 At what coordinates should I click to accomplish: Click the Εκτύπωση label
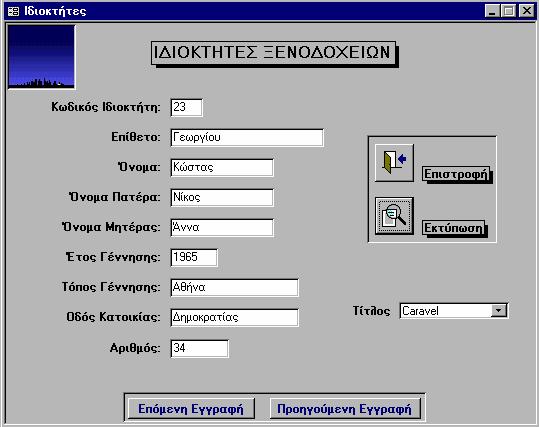coord(453,228)
